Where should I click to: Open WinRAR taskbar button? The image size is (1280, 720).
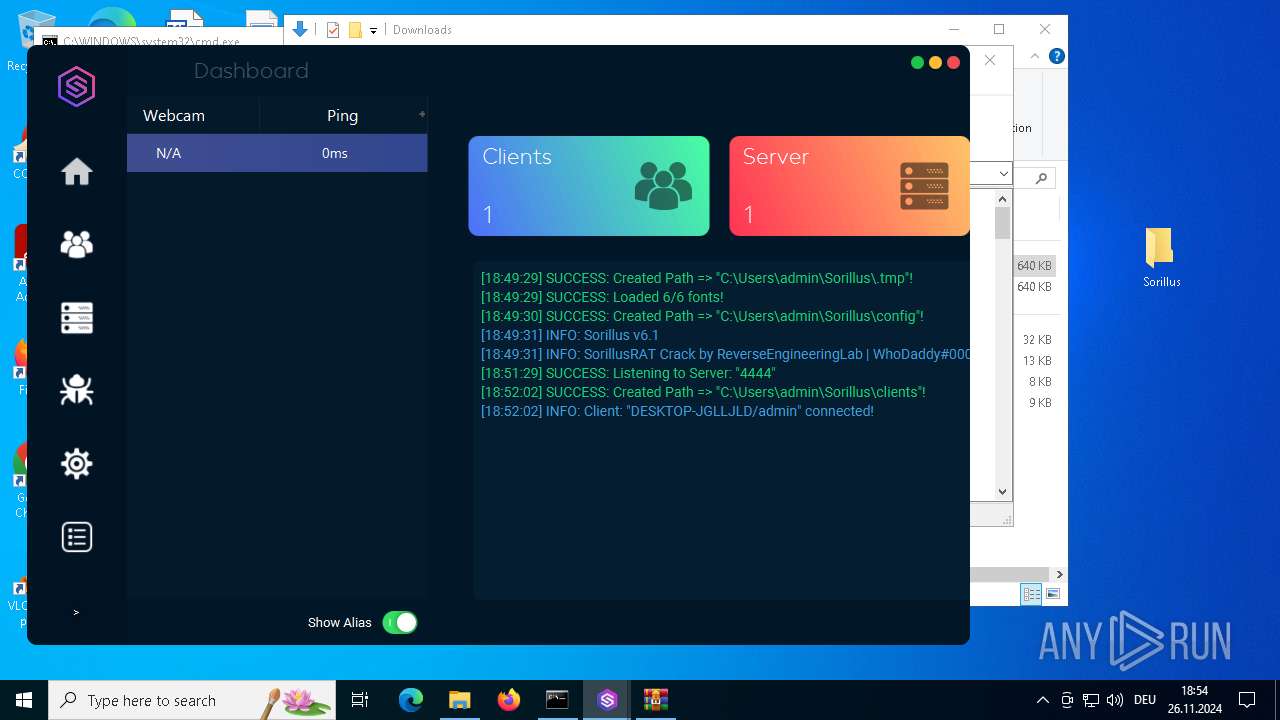[x=655, y=700]
